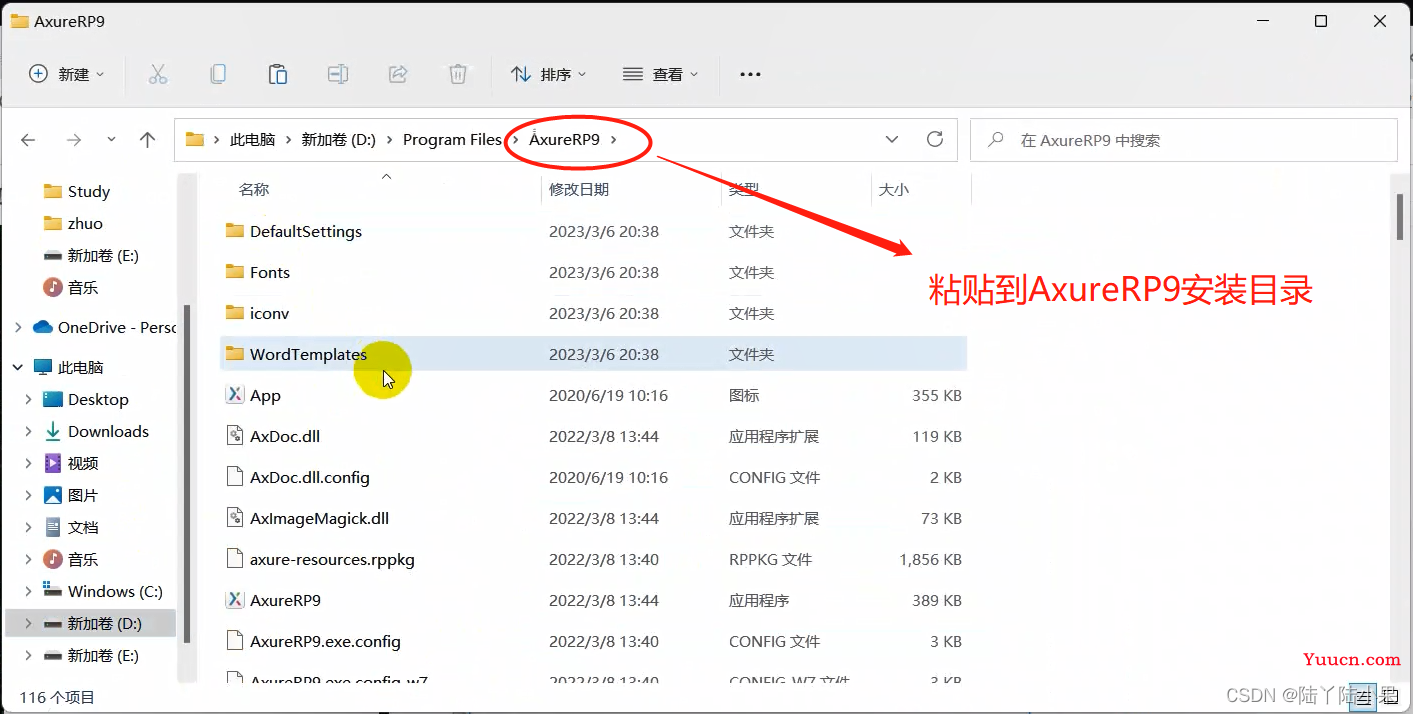Click the Delete trash icon
This screenshot has width=1413, height=714.
(457, 74)
